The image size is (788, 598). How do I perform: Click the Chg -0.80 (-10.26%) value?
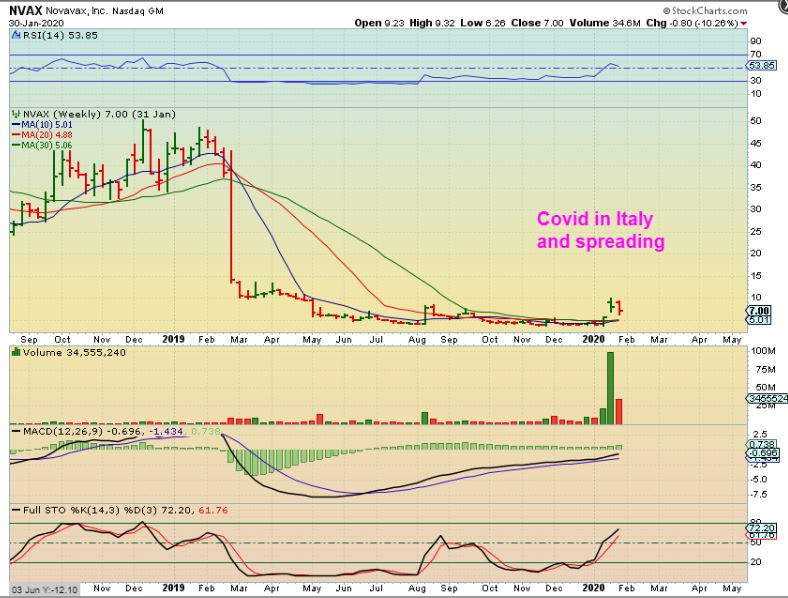coord(692,23)
